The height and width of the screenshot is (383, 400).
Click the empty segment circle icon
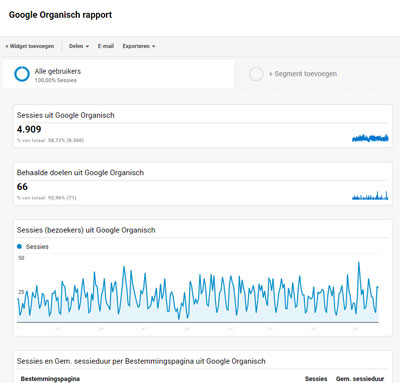pos(256,74)
